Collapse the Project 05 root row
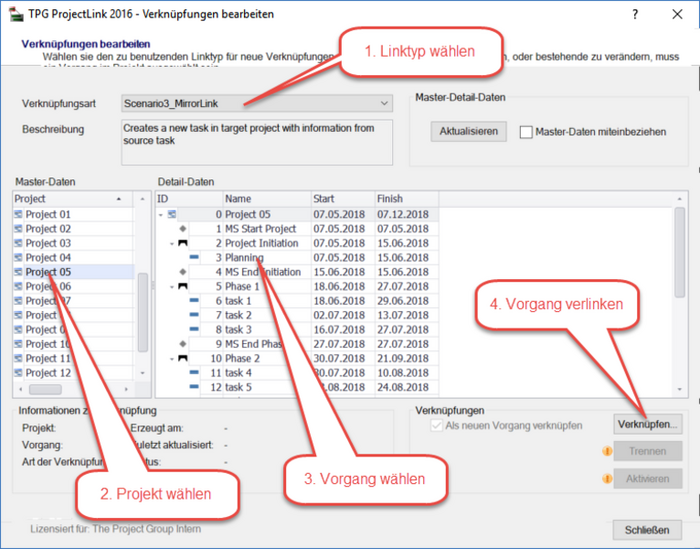700x549 pixels. 161,215
